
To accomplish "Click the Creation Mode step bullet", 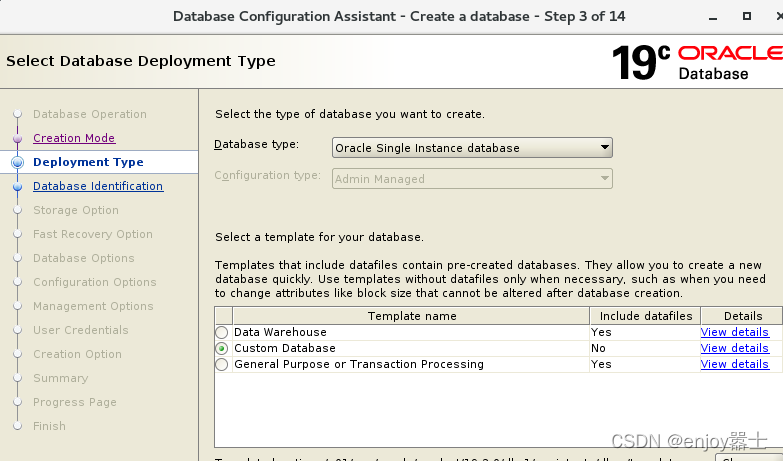I will click(x=17, y=138).
